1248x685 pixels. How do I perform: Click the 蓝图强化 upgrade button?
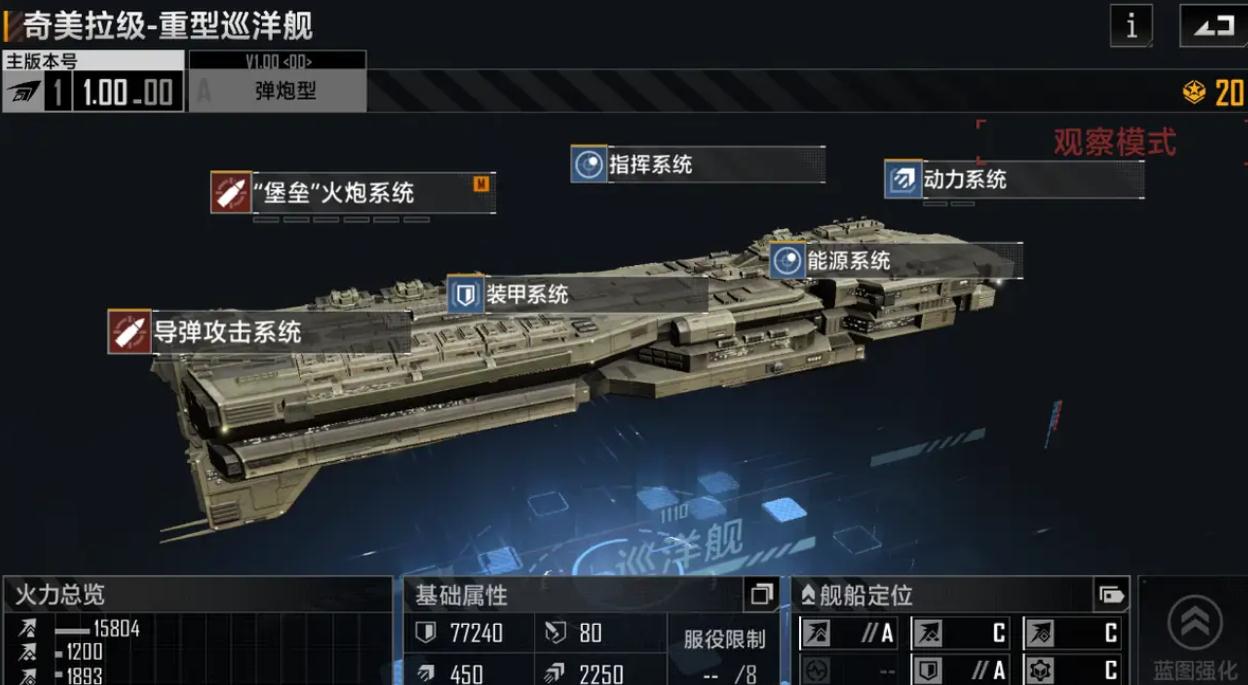click(x=1194, y=636)
